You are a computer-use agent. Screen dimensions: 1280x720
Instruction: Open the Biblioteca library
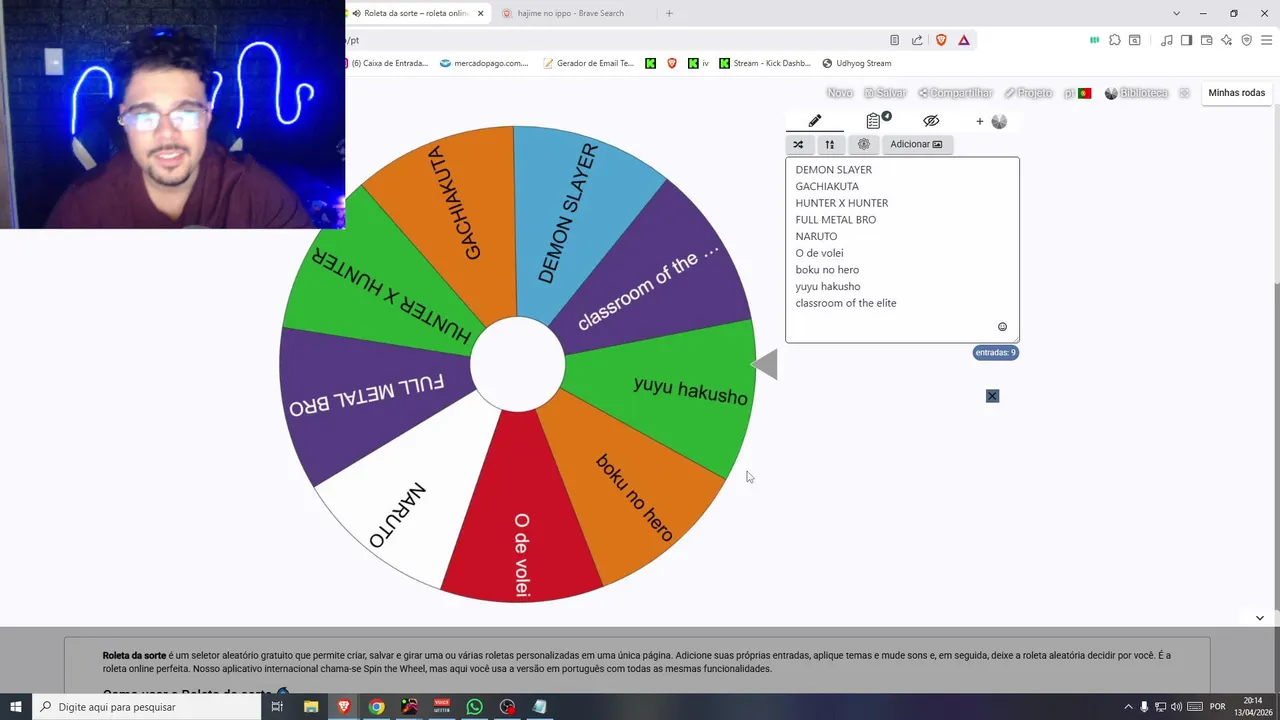[1136, 93]
